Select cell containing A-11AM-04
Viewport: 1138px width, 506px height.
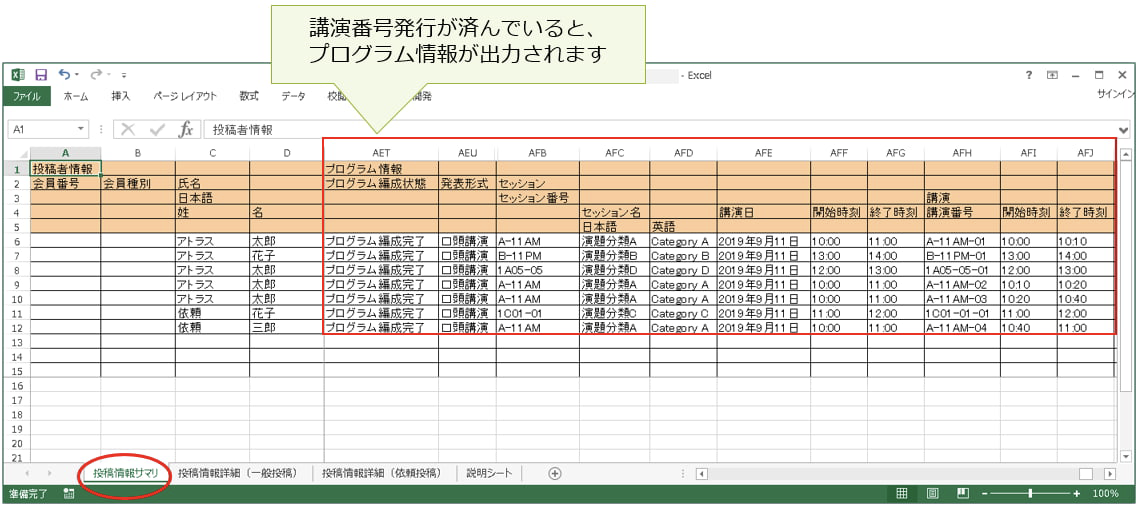(962, 327)
